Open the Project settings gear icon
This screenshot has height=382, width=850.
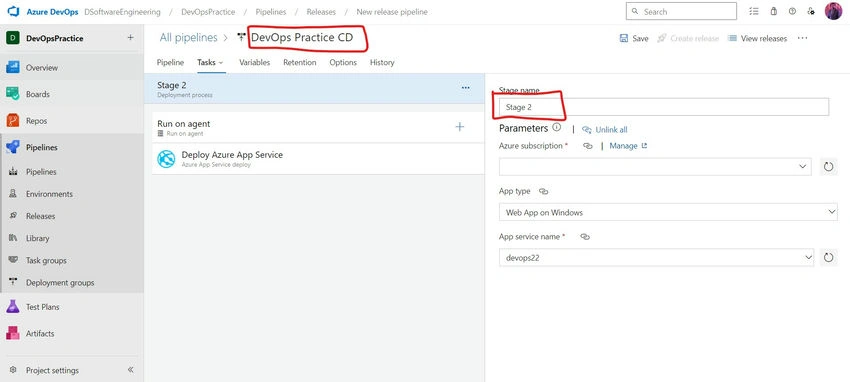point(14,371)
